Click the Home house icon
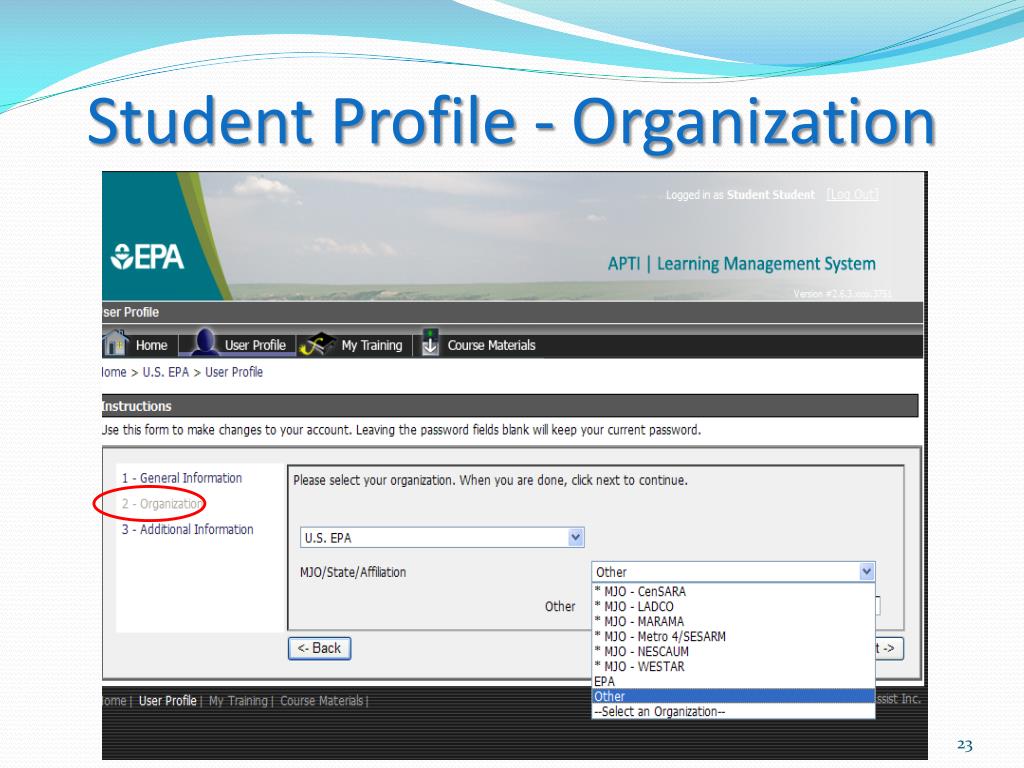Screen dimensions: 1024x768 (x=115, y=344)
